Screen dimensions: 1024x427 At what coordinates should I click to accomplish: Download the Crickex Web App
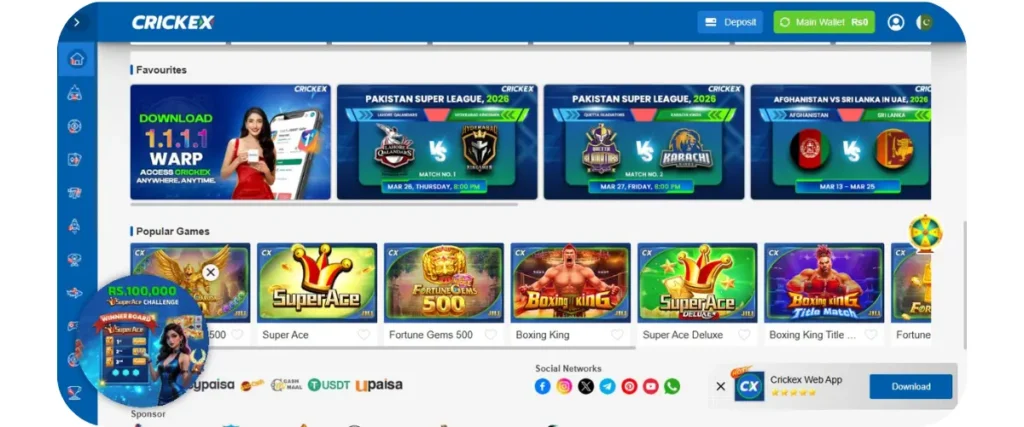tap(911, 387)
